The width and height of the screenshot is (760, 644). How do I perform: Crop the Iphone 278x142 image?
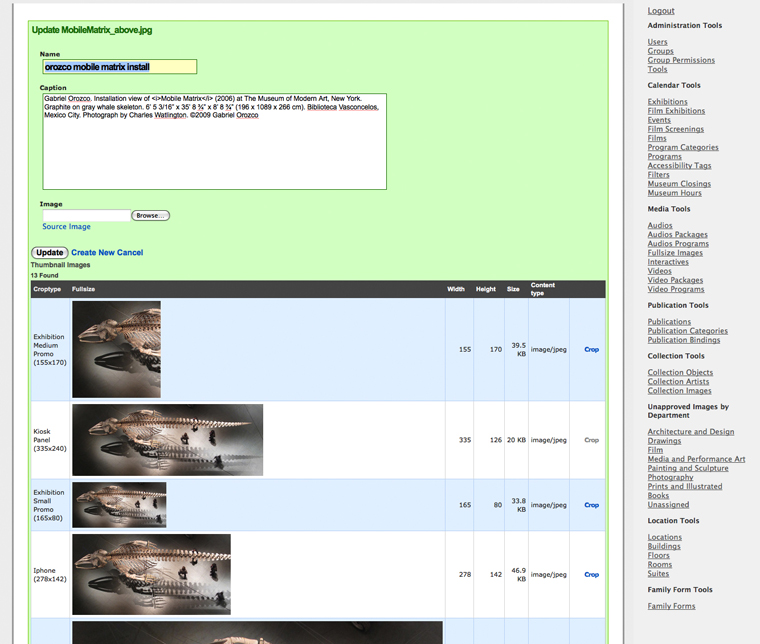click(x=591, y=575)
